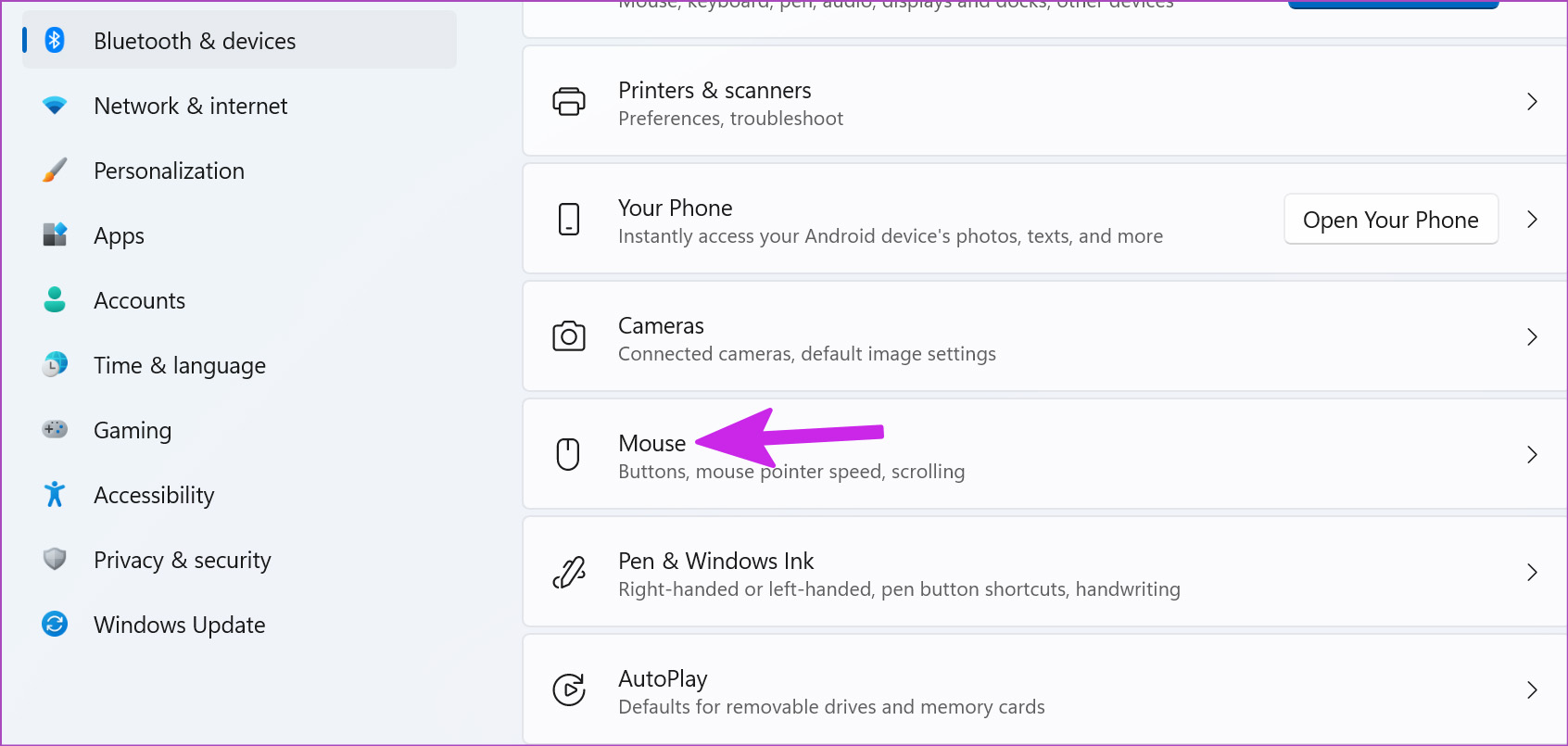Click the Pen & Windows Ink icon
This screenshot has width=1568, height=746.
[x=569, y=572]
